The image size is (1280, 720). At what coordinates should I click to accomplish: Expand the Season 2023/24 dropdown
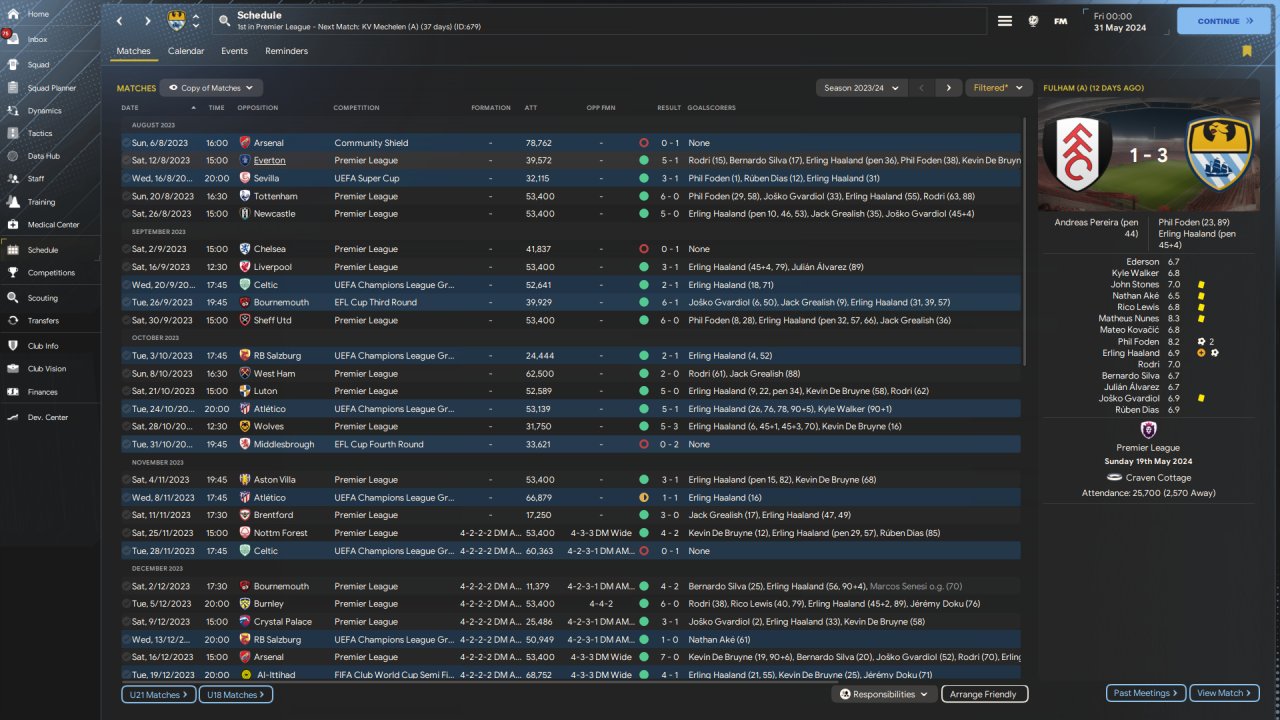click(861, 88)
